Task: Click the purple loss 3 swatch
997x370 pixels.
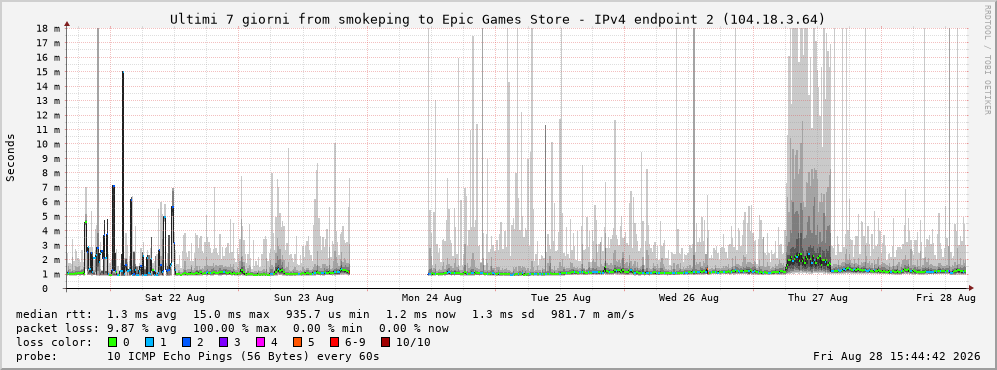Action: pos(223,342)
